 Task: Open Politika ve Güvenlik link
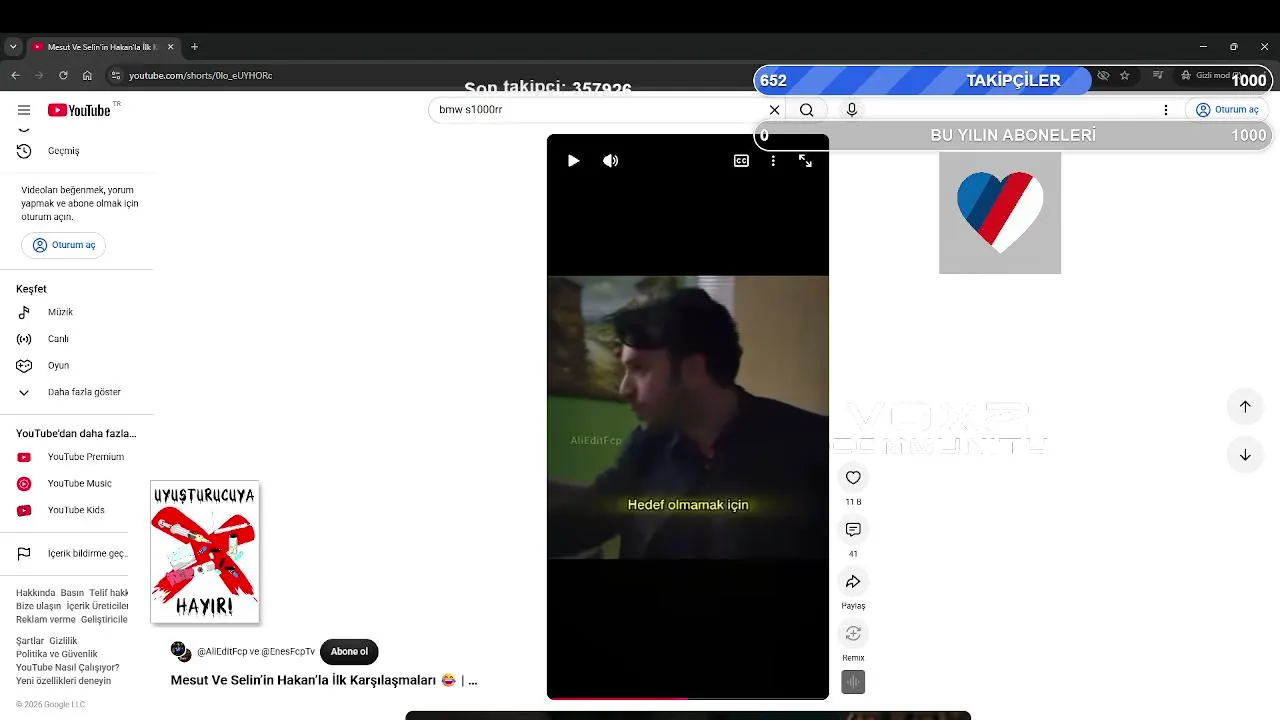coord(57,654)
